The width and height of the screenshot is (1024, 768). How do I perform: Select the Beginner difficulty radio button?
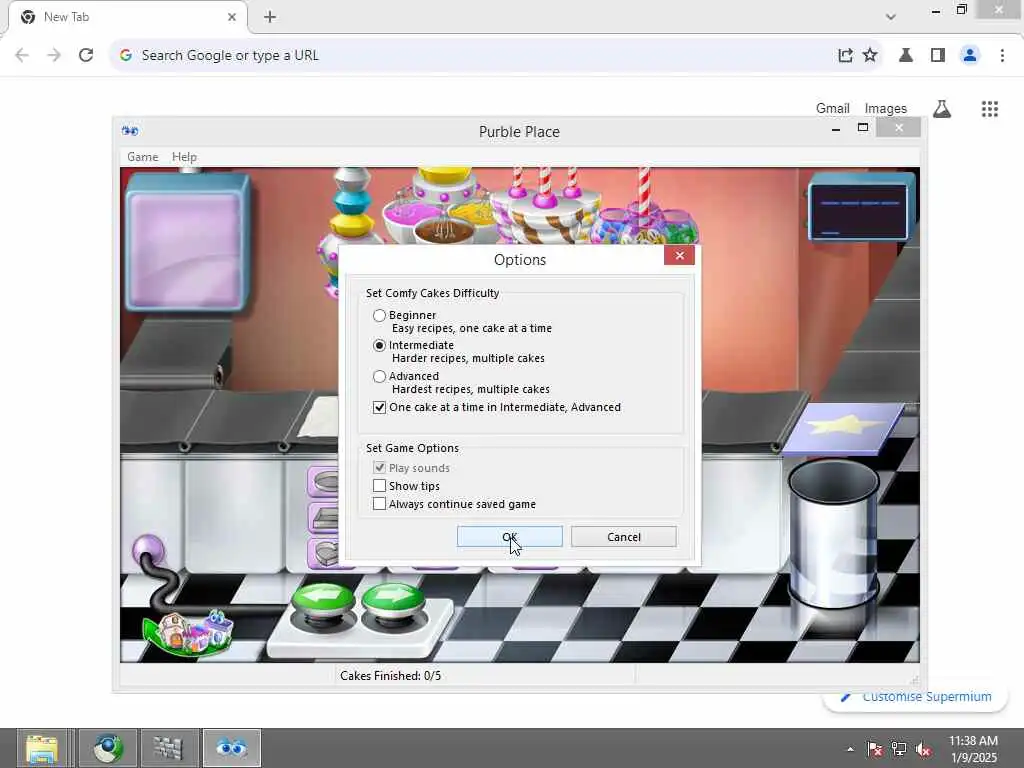[x=379, y=315]
